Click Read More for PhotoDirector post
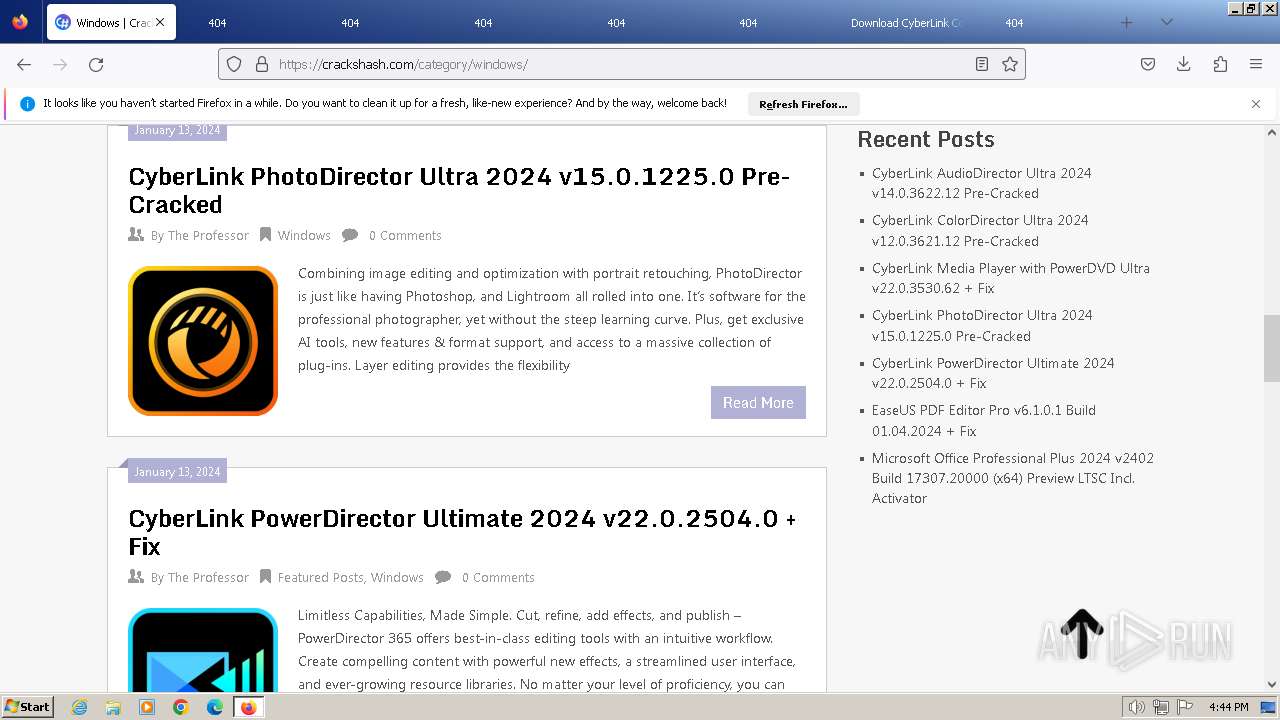The height and width of the screenshot is (720, 1280). (758, 402)
